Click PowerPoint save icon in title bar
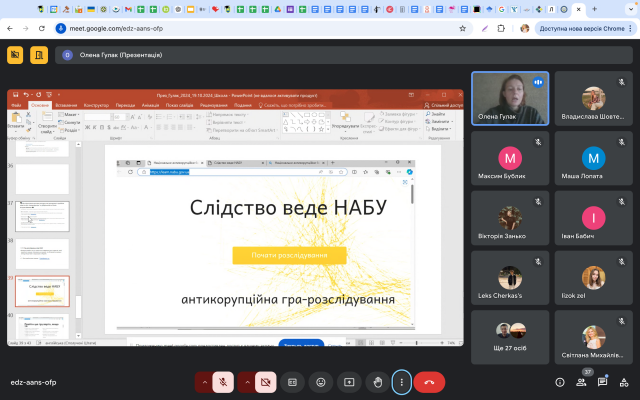 pos(16,95)
